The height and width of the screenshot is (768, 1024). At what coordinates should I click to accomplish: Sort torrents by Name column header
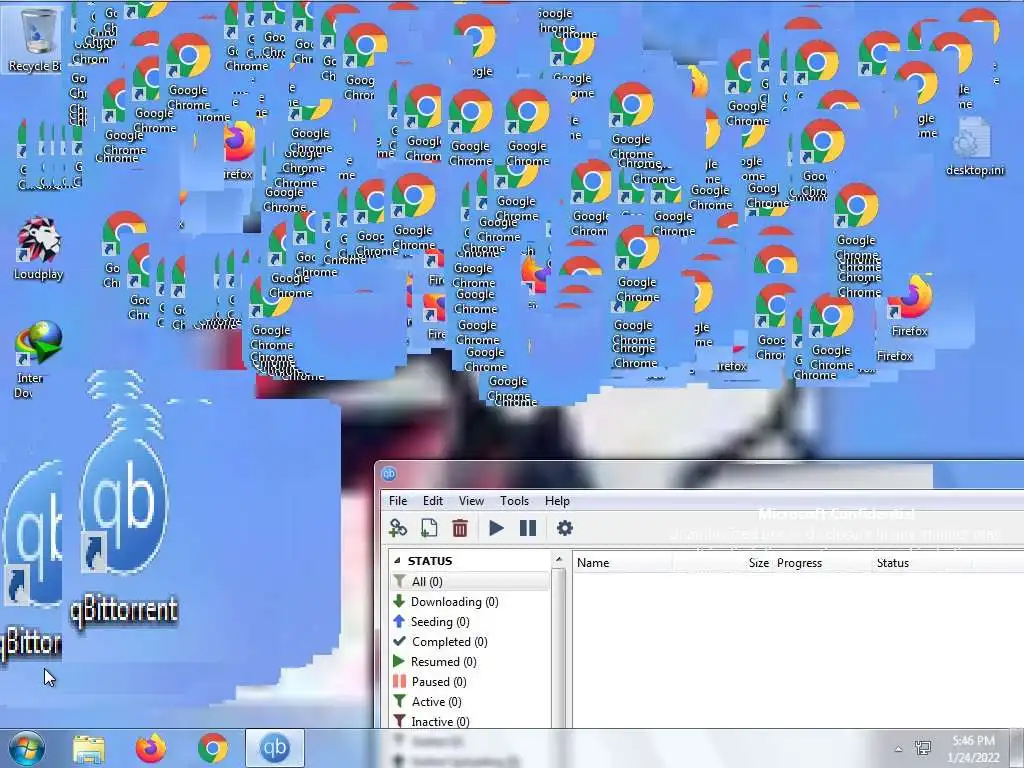622,562
